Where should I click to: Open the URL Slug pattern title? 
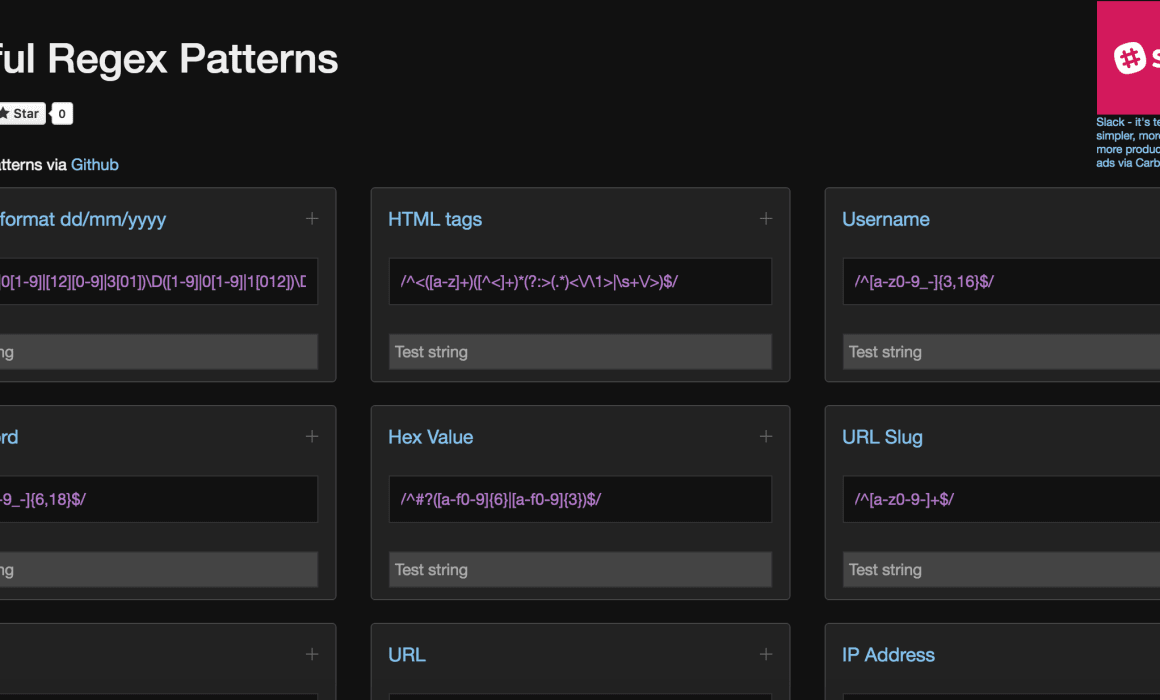coord(882,437)
